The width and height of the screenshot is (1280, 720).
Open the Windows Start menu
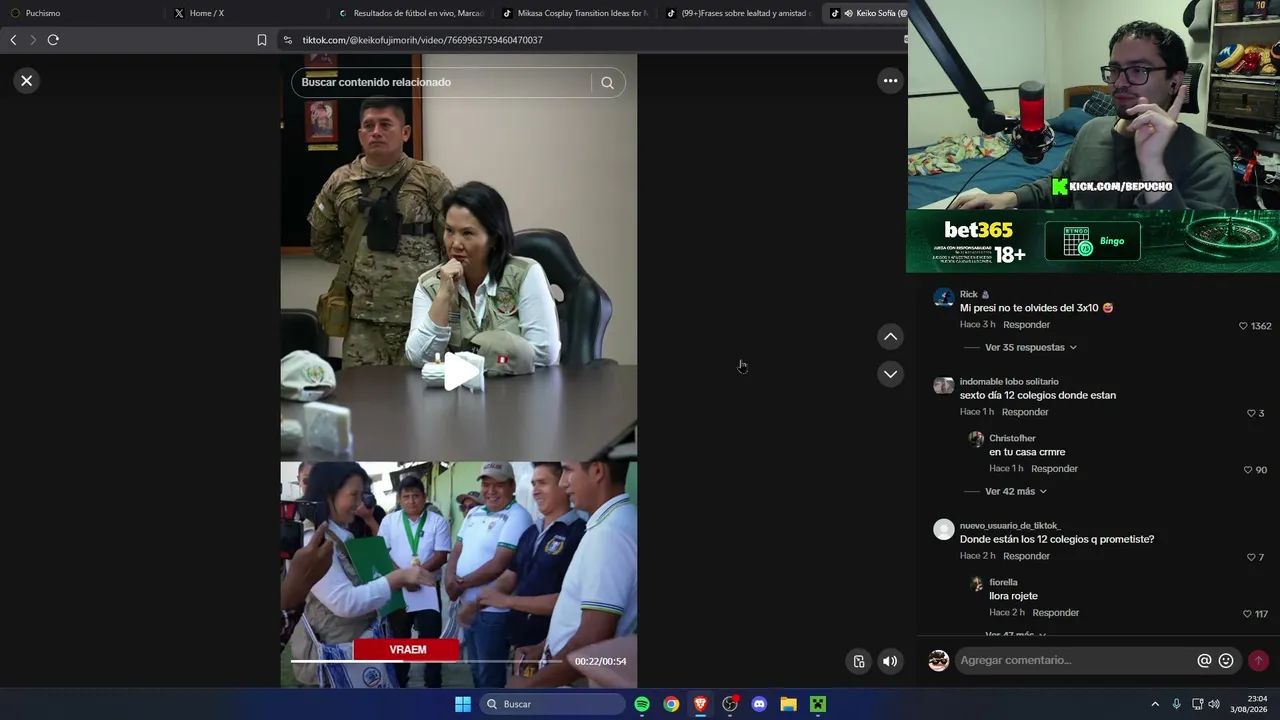(x=463, y=704)
